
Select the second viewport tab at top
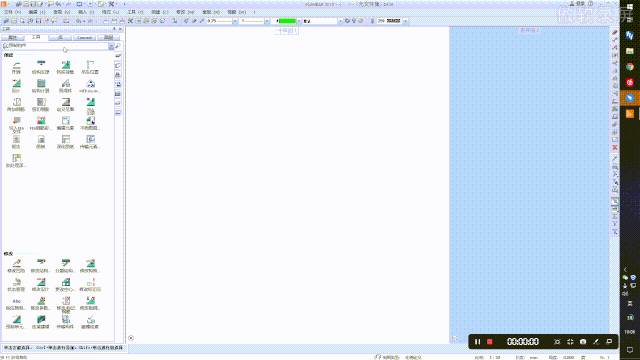click(x=530, y=31)
